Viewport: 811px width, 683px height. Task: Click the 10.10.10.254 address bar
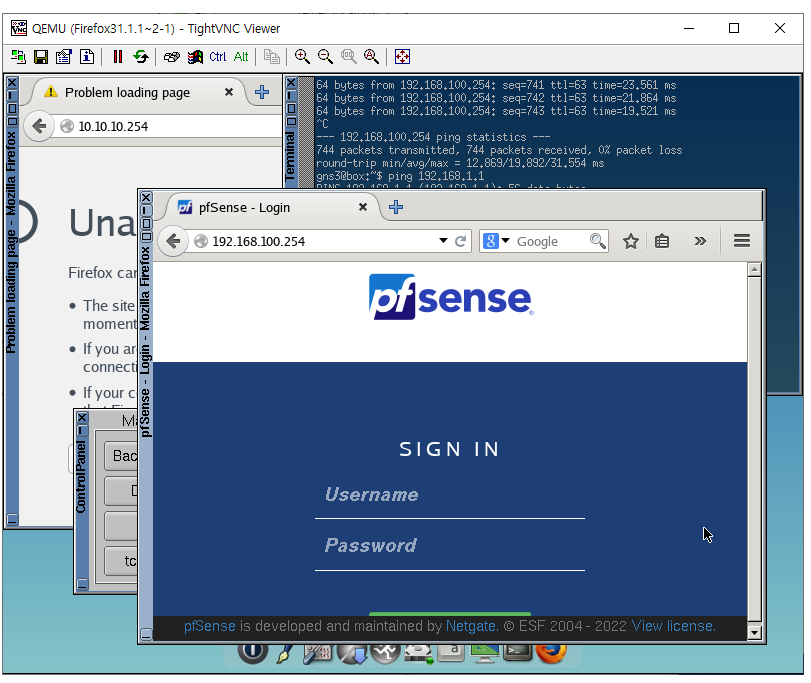pyautogui.click(x=176, y=126)
